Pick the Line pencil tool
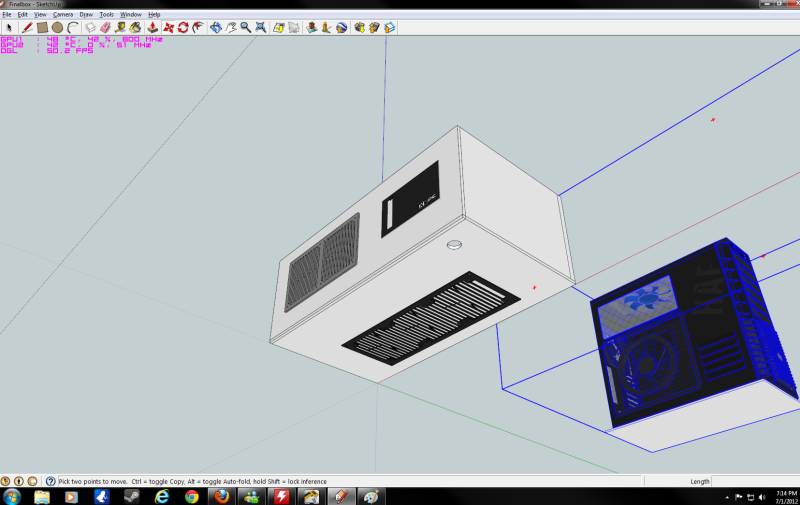Image resolution: width=800 pixels, height=505 pixels. (x=27, y=27)
